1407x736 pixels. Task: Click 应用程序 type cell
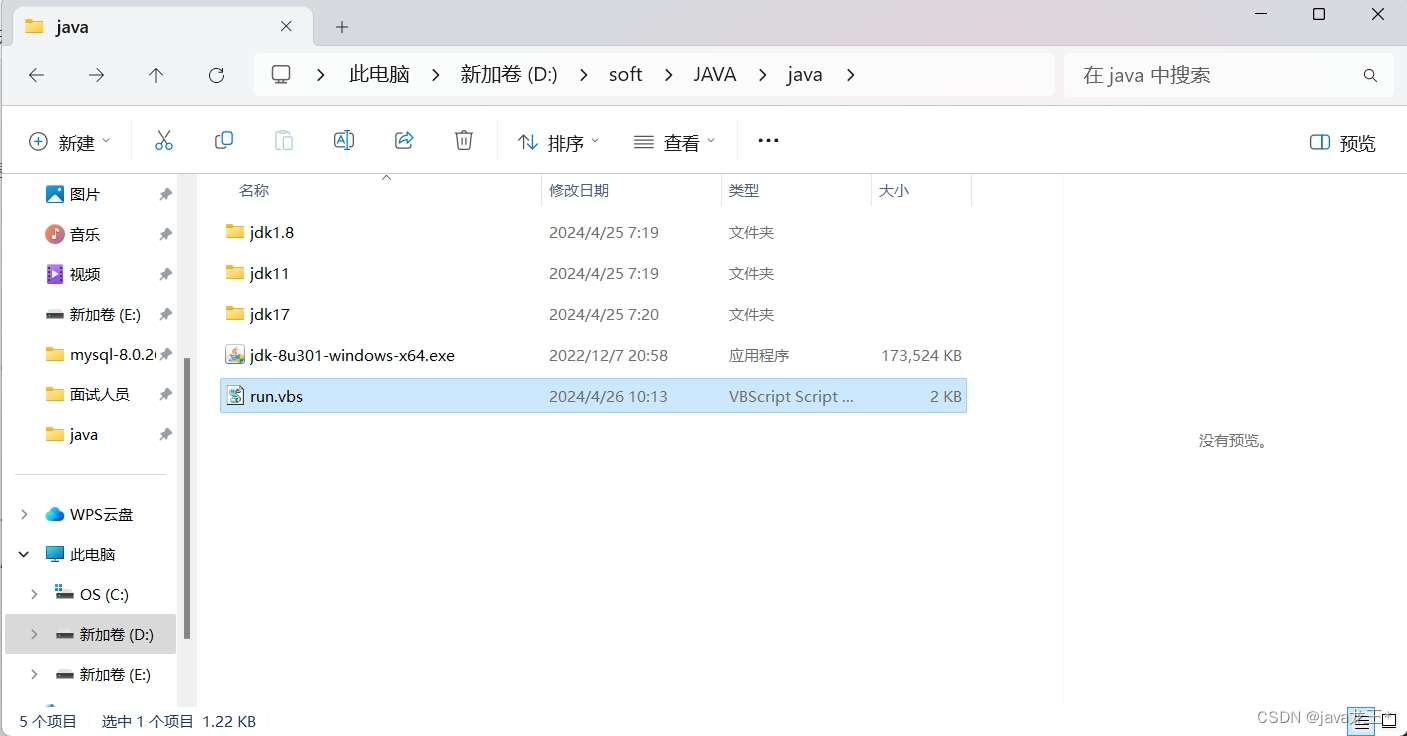pyautogui.click(x=759, y=355)
